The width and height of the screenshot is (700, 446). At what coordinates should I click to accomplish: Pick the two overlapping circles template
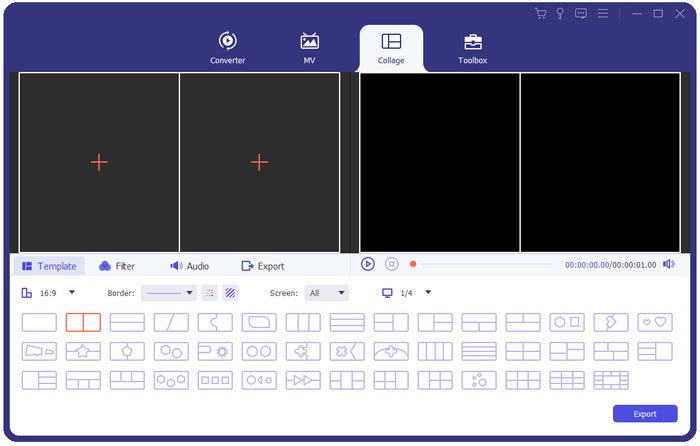pos(171,351)
